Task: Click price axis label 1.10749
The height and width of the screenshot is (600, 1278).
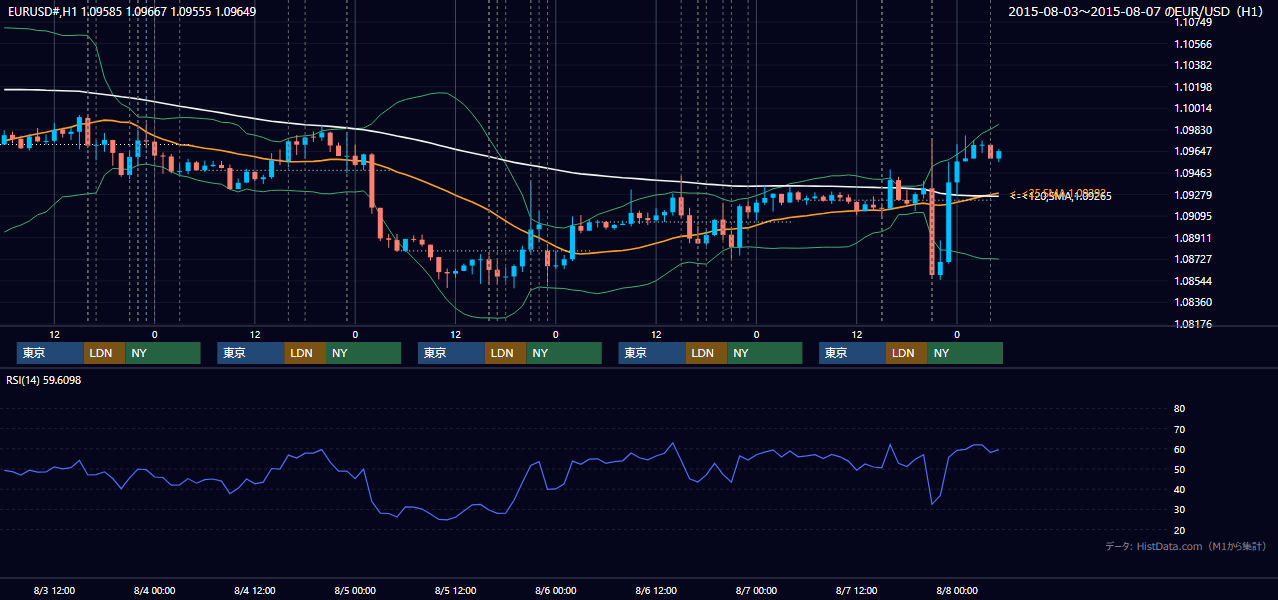Action: click(x=1193, y=22)
